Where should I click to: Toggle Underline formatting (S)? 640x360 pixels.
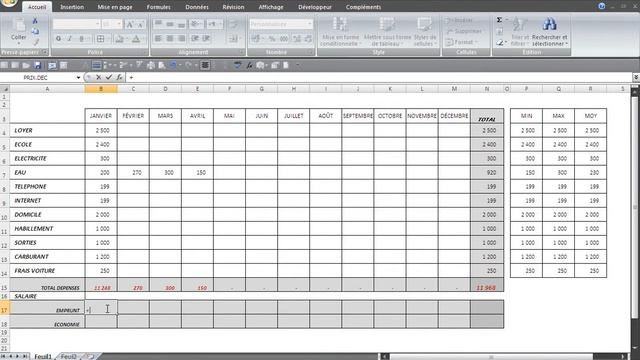click(x=81, y=39)
